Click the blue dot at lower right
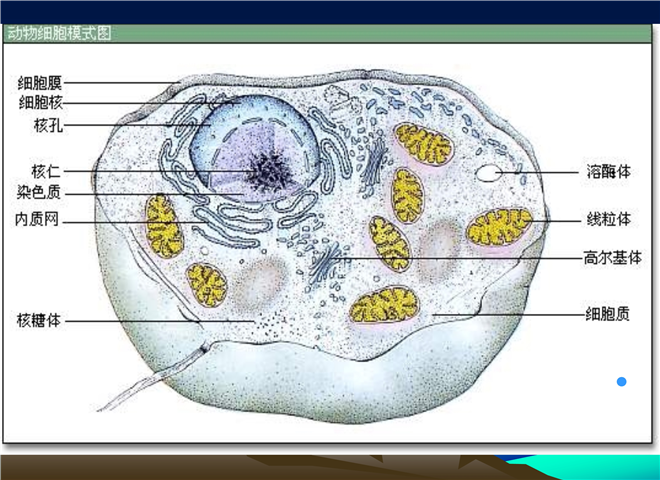This screenshot has height=480, width=660. (x=621, y=381)
